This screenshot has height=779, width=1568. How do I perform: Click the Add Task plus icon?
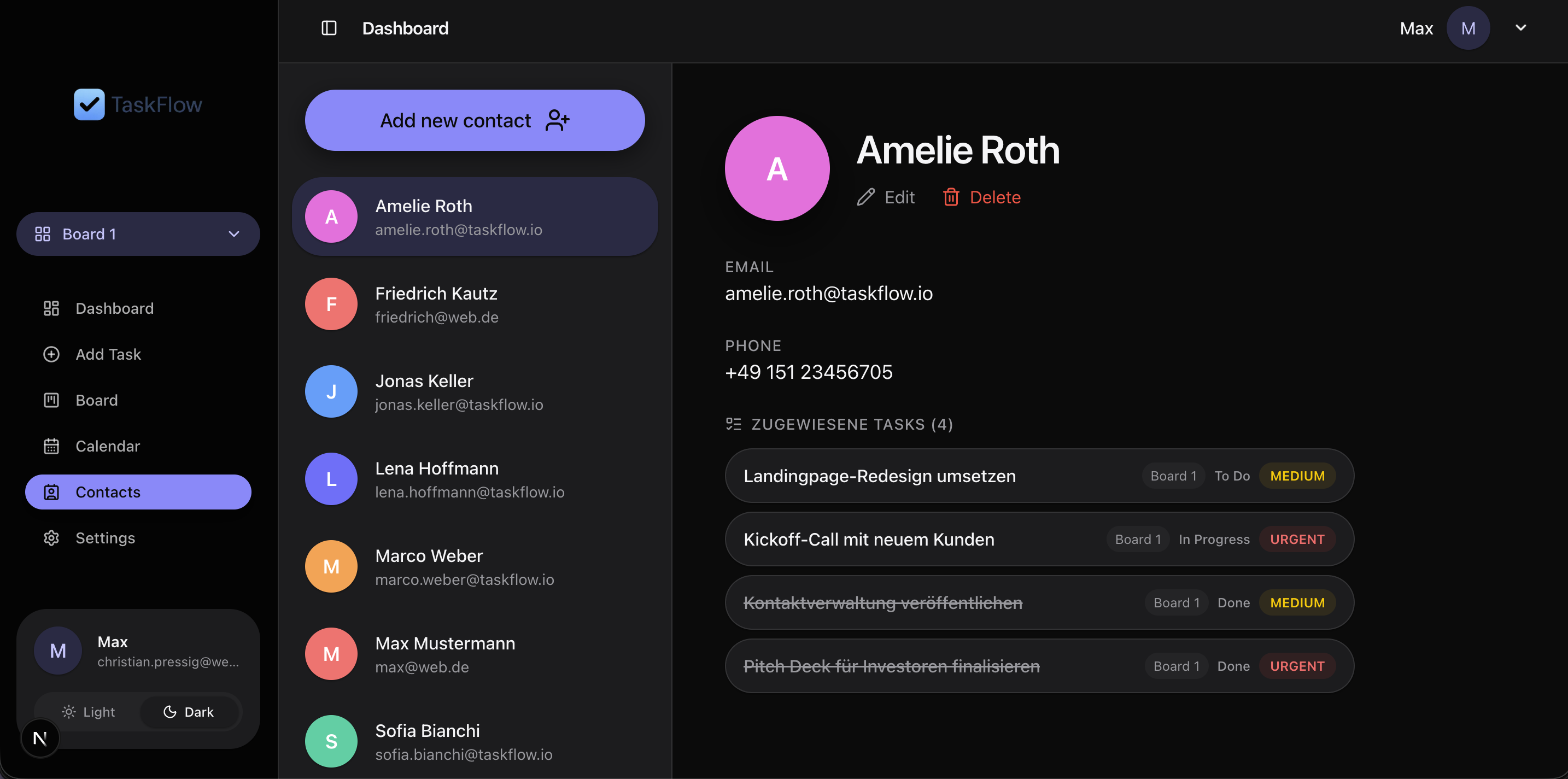pyautogui.click(x=51, y=354)
